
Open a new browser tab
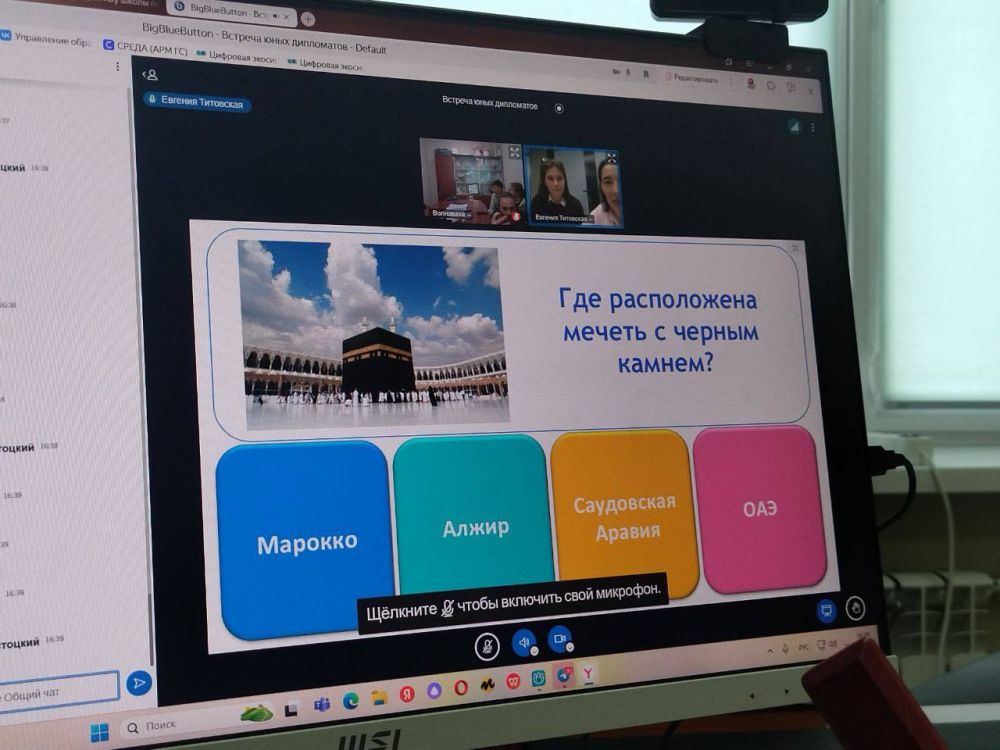click(x=308, y=19)
